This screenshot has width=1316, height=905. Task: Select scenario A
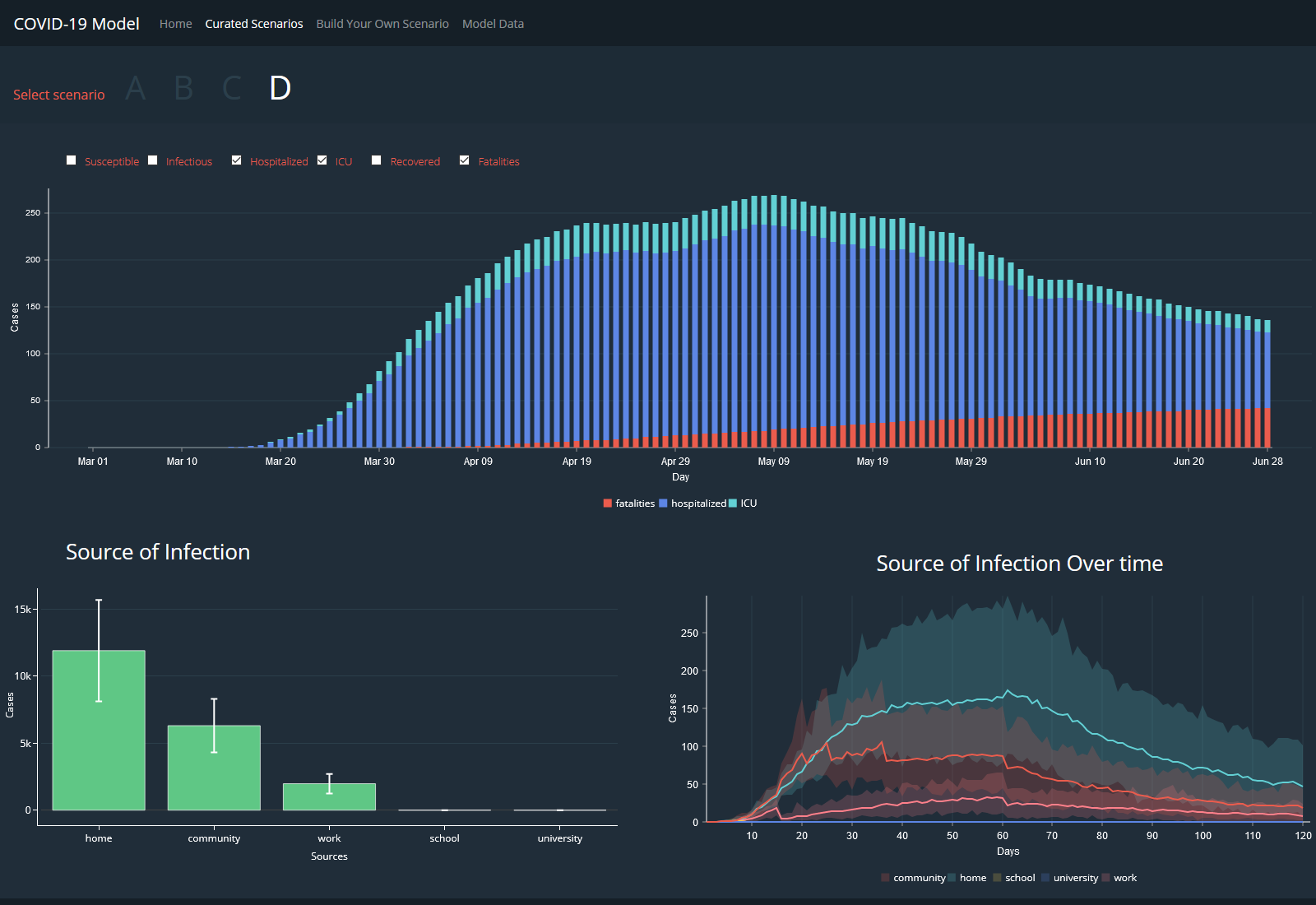pos(136,88)
